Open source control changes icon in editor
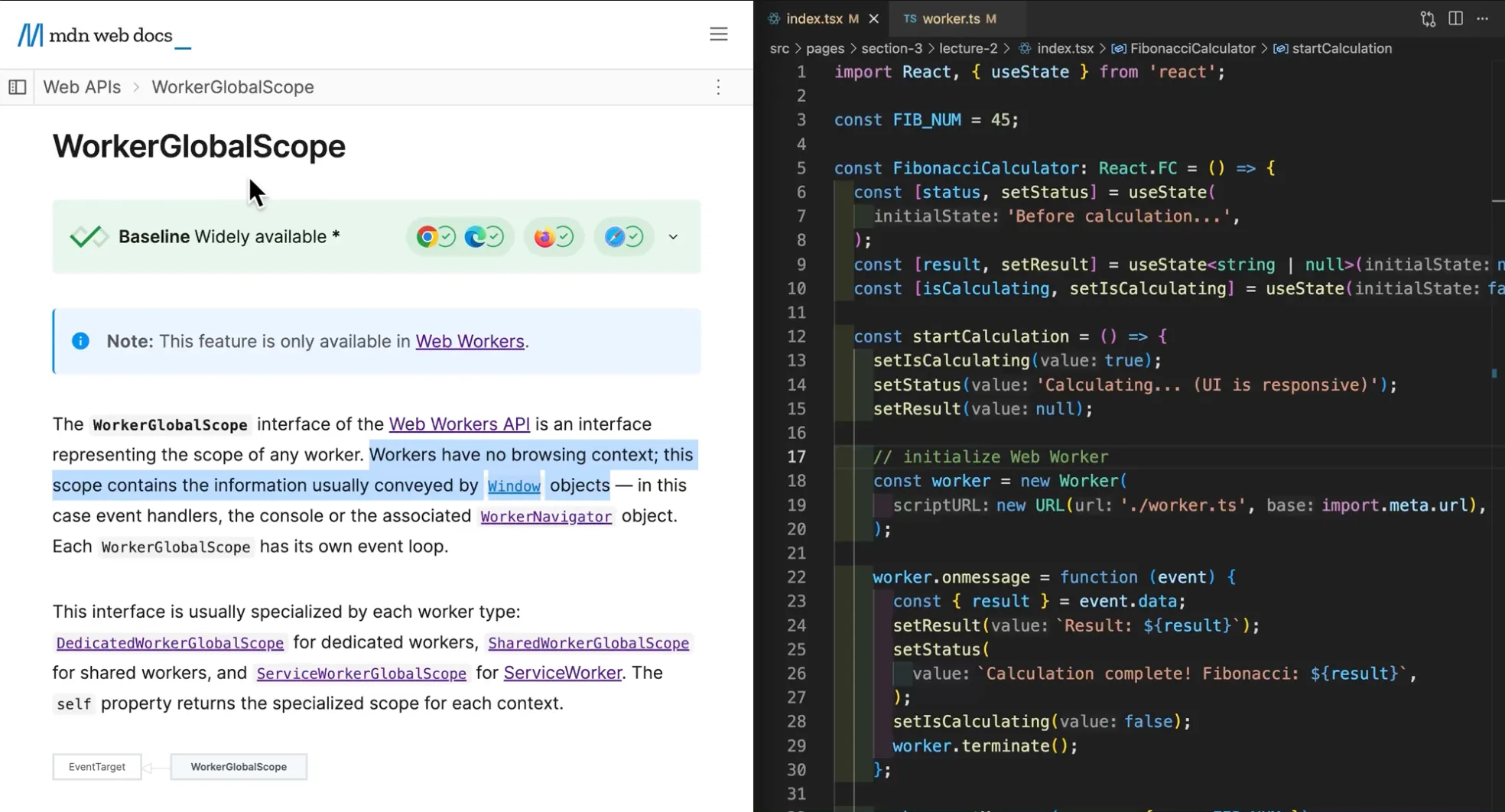Screen dimensions: 1505x812 (x=1428, y=19)
